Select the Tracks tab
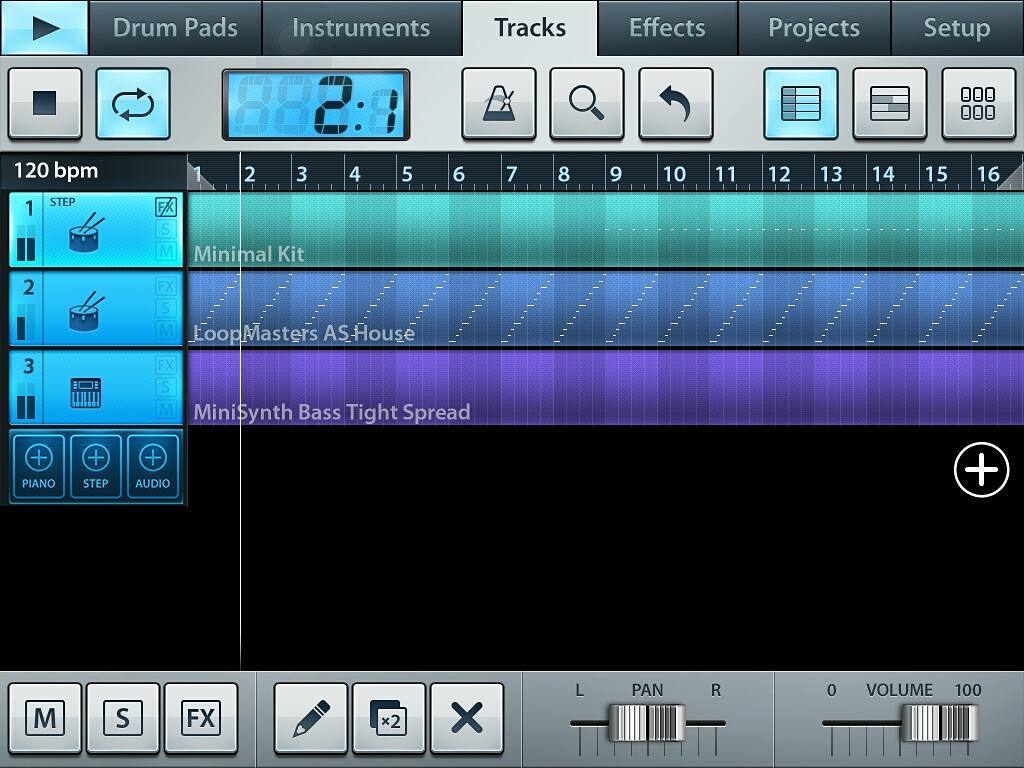The width and height of the screenshot is (1024, 768). (x=530, y=27)
